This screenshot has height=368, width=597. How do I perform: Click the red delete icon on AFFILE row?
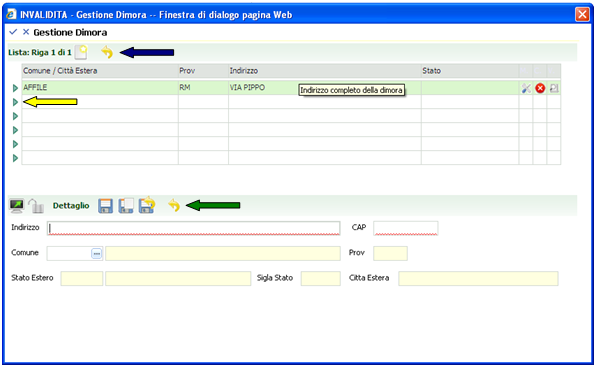[540, 88]
